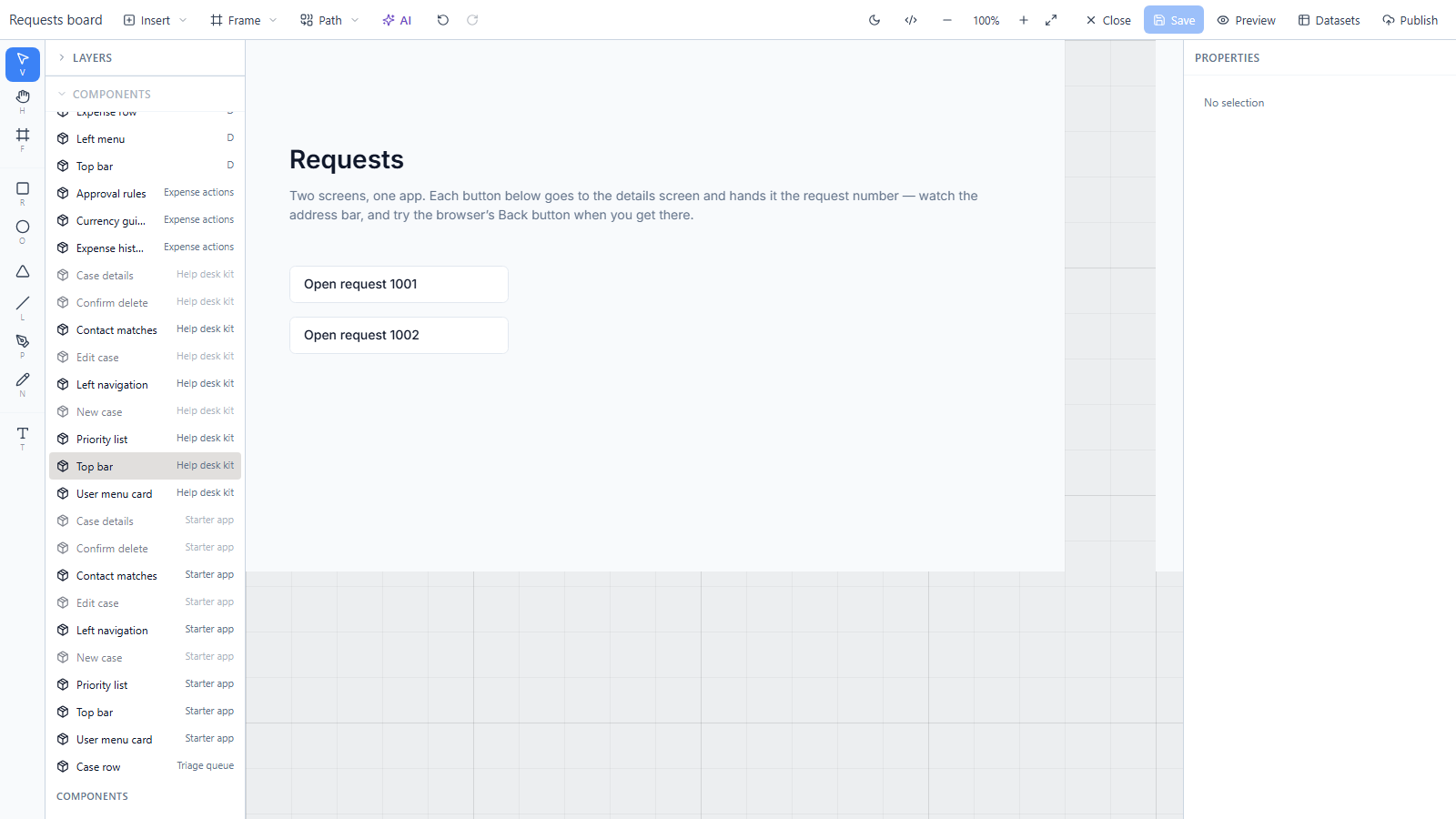Save the project
This screenshot has width=1456, height=819.
pos(1174,20)
